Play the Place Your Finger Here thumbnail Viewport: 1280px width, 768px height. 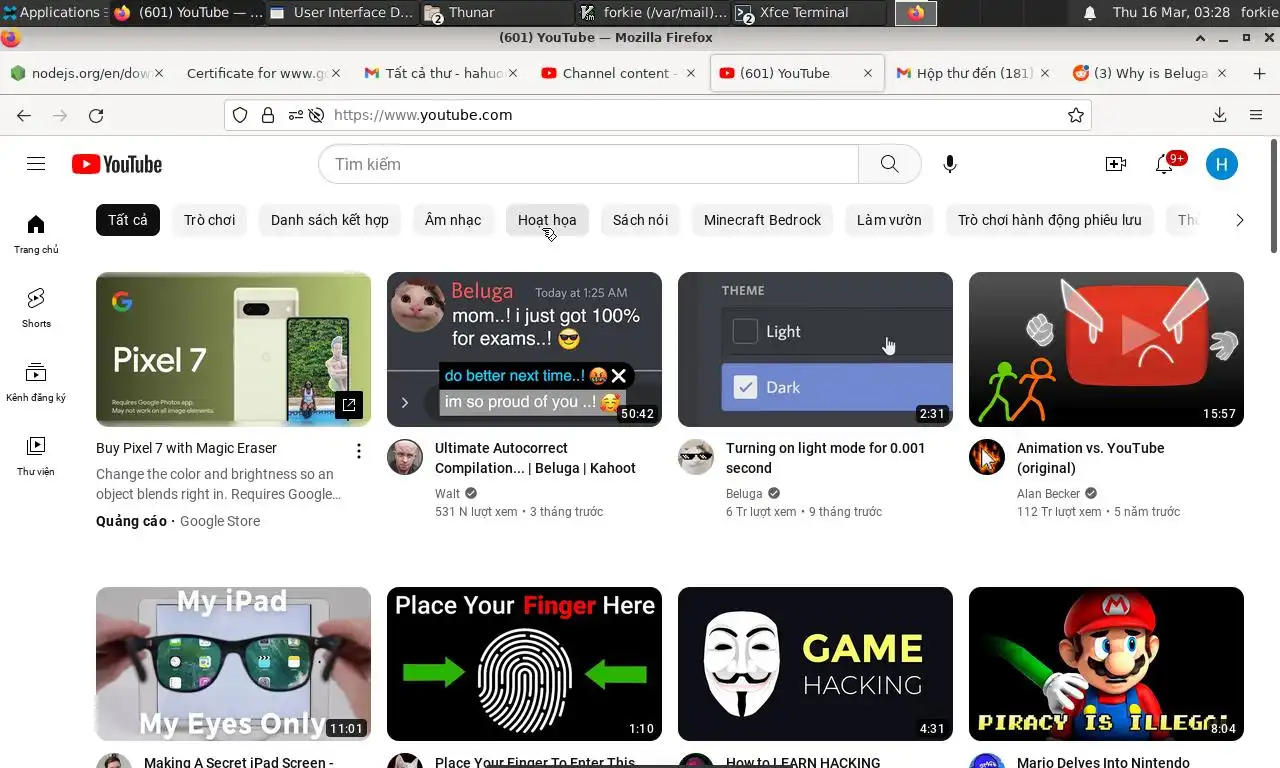[524, 664]
